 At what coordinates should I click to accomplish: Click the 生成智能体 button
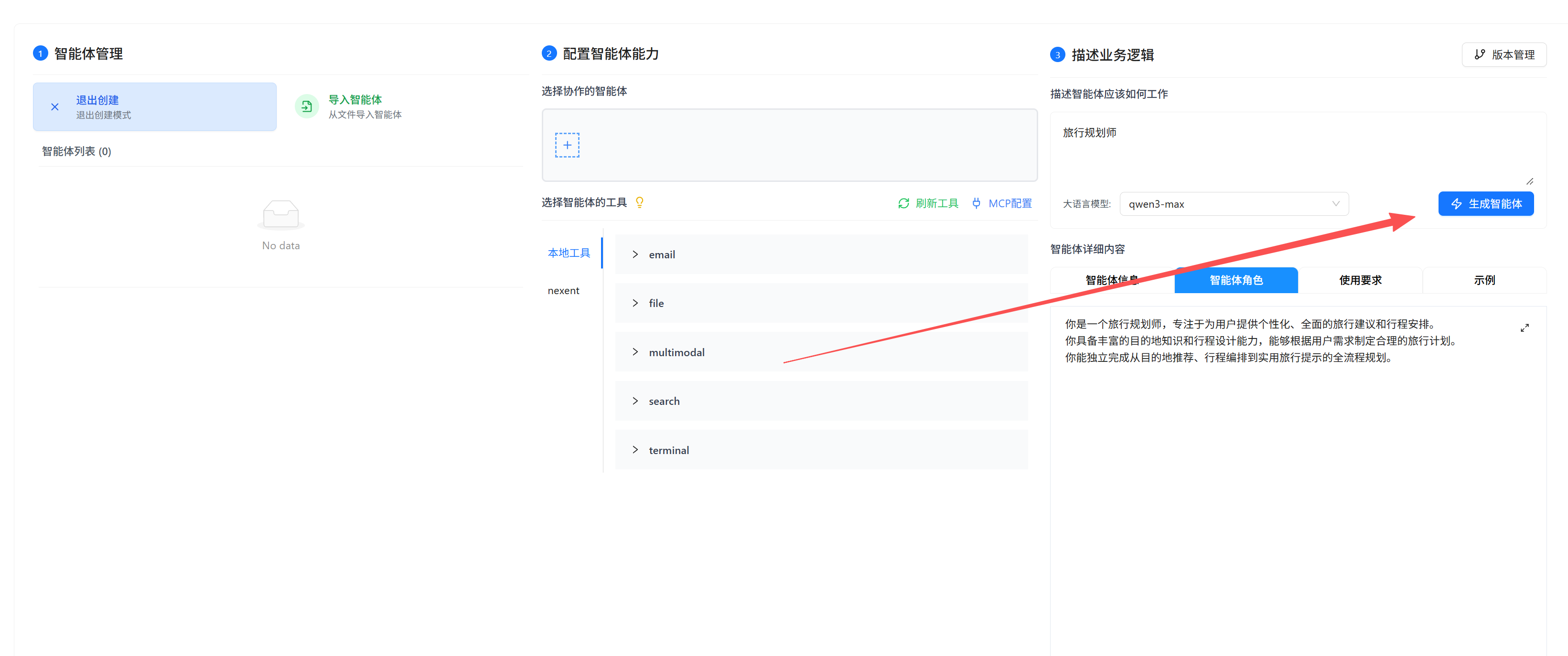coord(1485,204)
